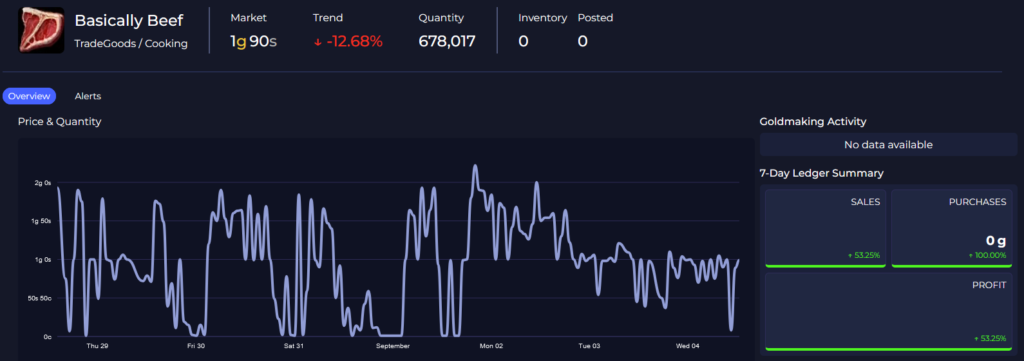Click the Market price 1g 90s
Screen dimensions: 1024x361
[253, 42]
